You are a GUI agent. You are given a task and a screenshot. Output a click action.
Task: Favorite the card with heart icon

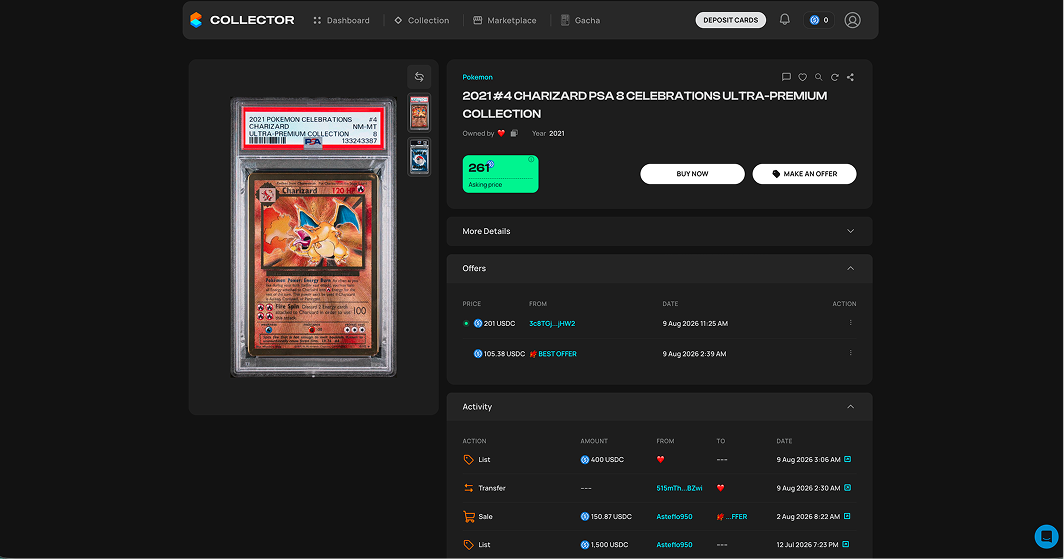coord(803,77)
